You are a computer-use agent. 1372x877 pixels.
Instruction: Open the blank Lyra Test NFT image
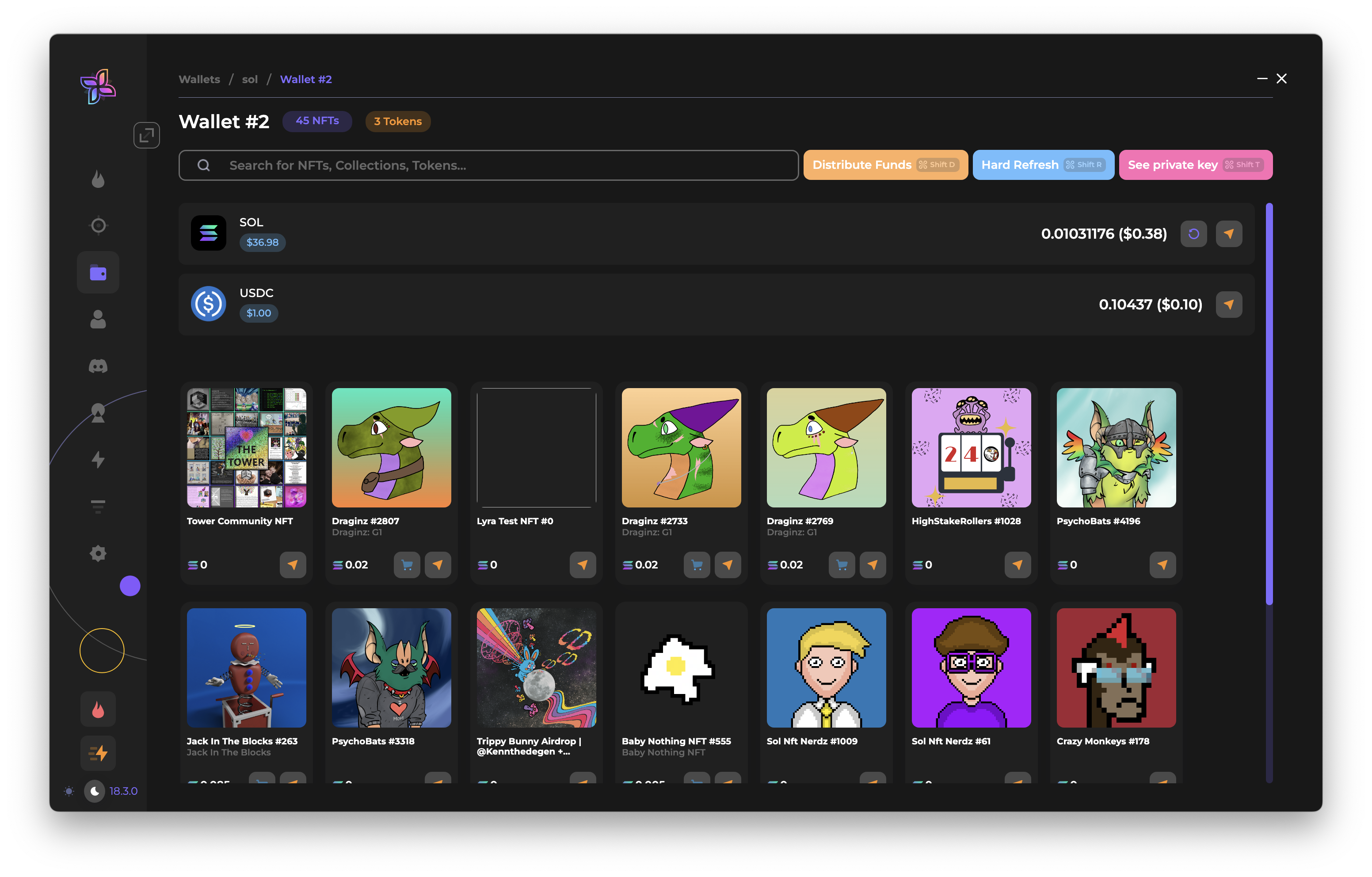click(x=536, y=447)
